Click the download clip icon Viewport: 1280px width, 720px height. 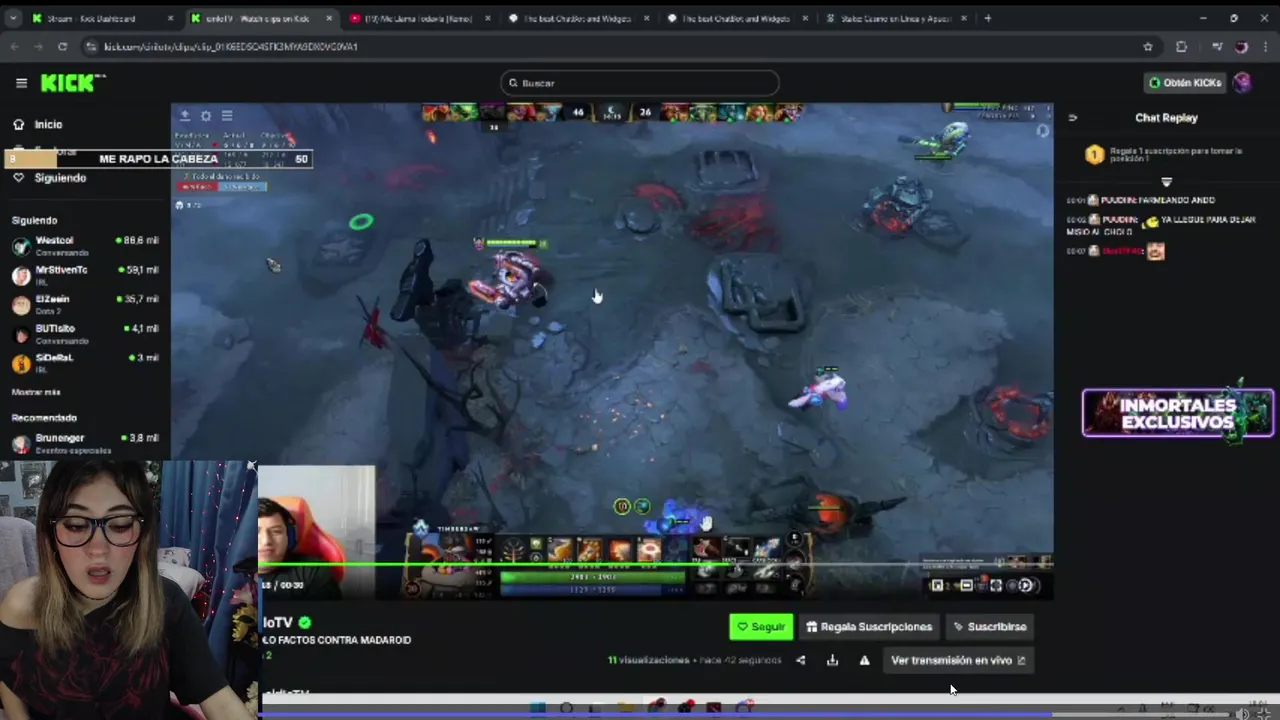pyautogui.click(x=832, y=660)
